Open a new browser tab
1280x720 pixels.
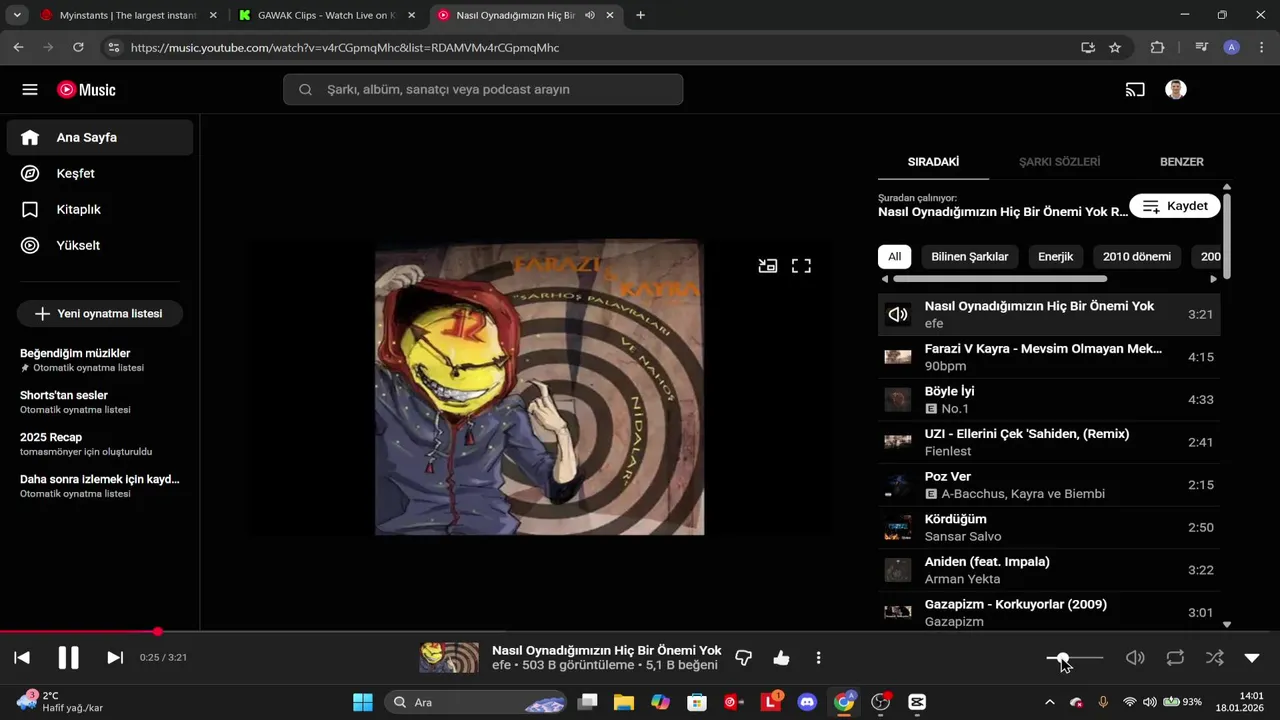click(640, 15)
